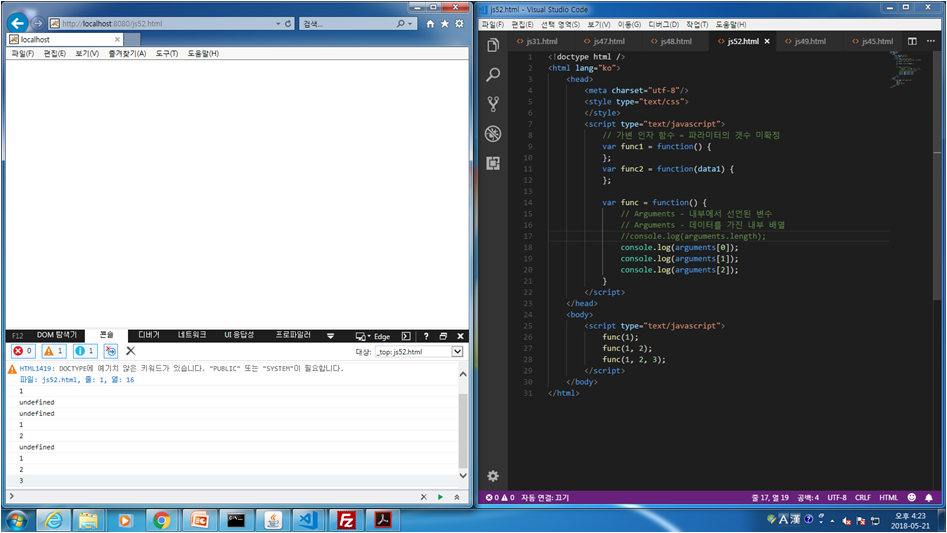The width and height of the screenshot is (947, 533).
Task: Open the F12 developer tools help question mark
Action: point(426,336)
